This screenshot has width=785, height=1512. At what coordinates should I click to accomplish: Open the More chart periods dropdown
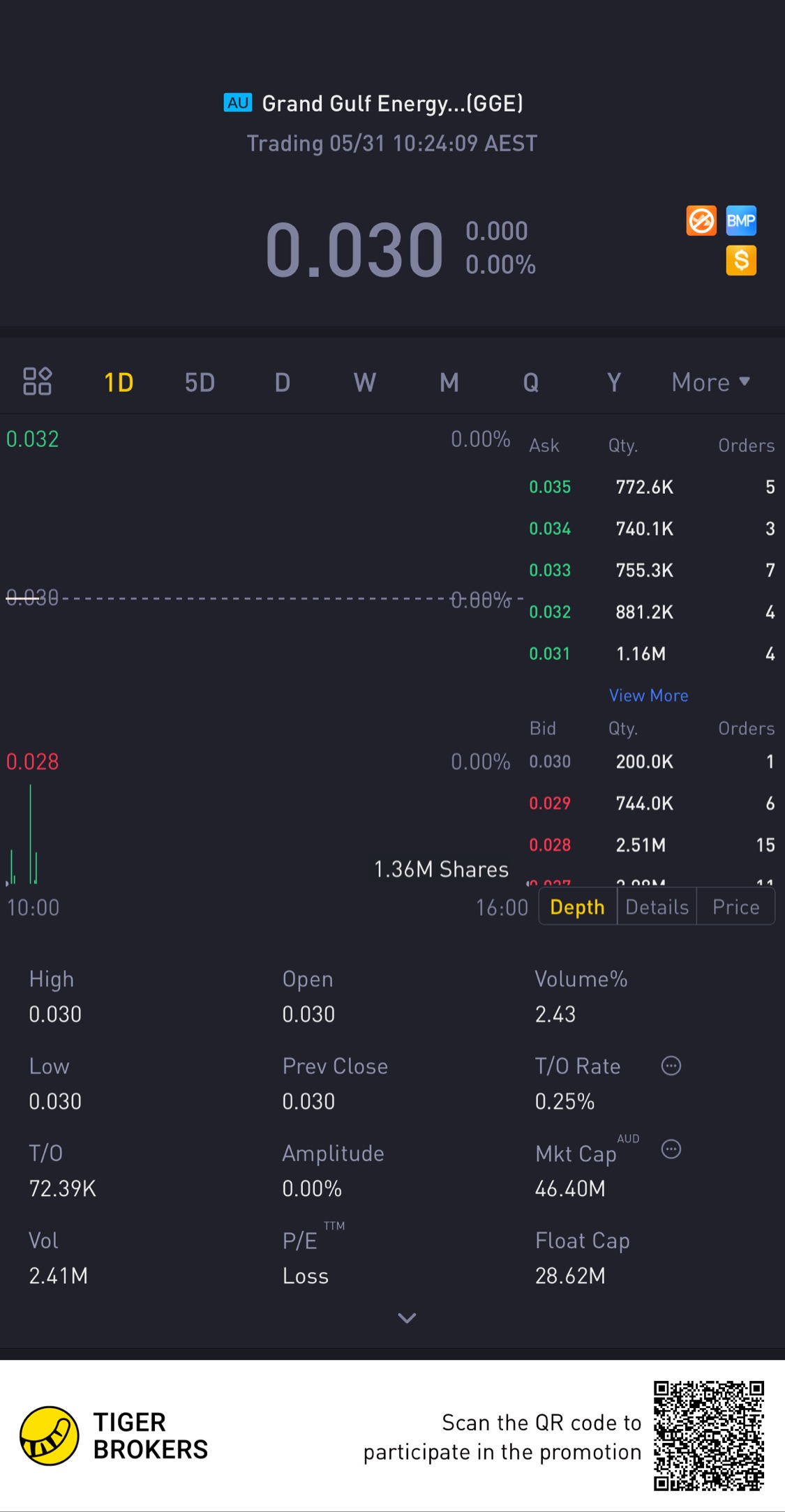[710, 382]
